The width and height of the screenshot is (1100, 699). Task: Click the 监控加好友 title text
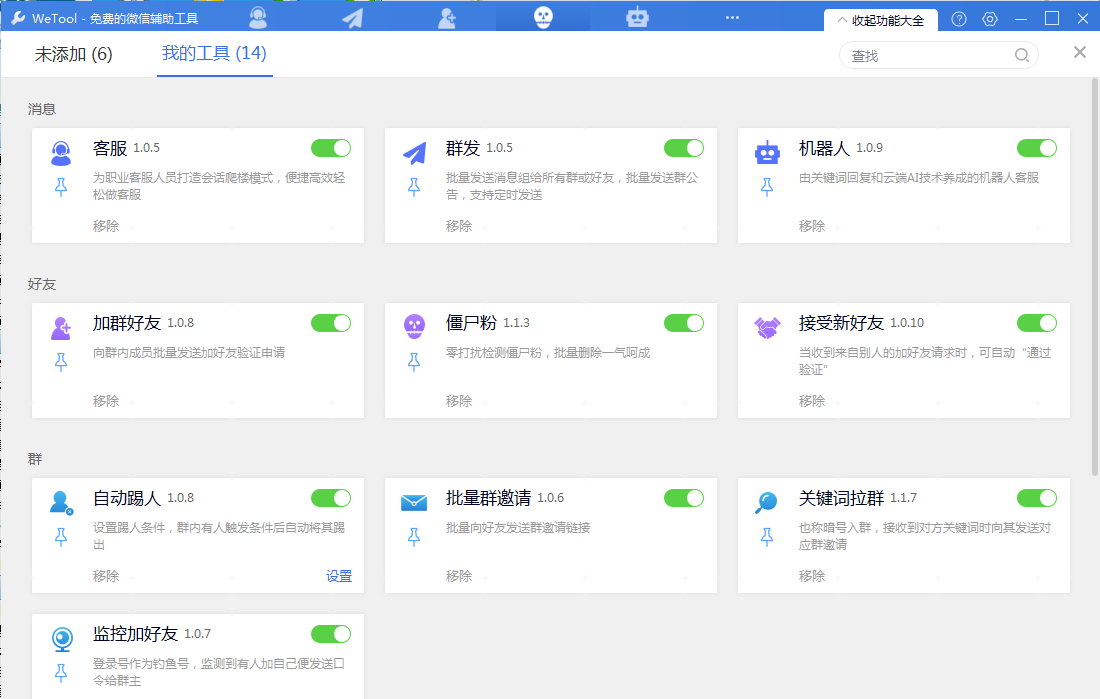tap(135, 634)
